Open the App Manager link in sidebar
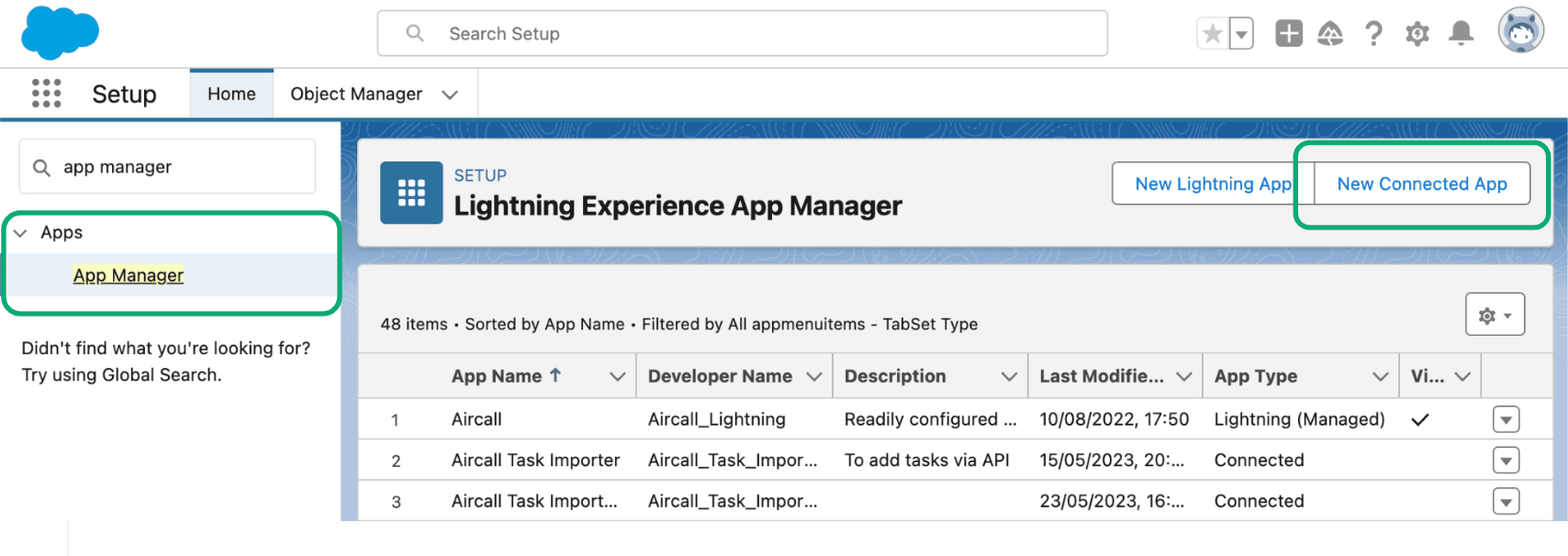 129,275
